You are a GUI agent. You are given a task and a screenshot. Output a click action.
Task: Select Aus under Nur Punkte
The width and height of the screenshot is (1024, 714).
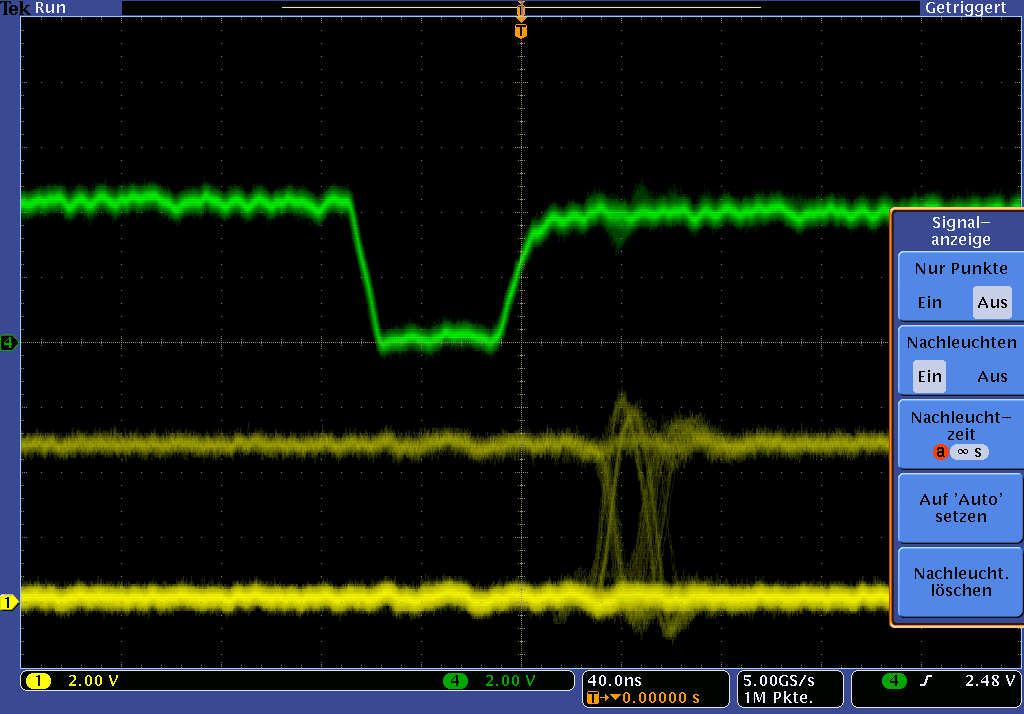[992, 302]
